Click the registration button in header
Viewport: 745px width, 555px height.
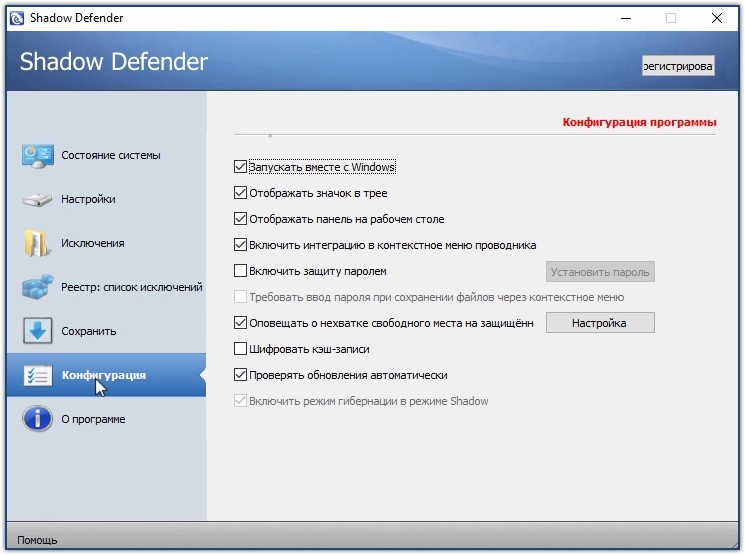click(x=678, y=66)
